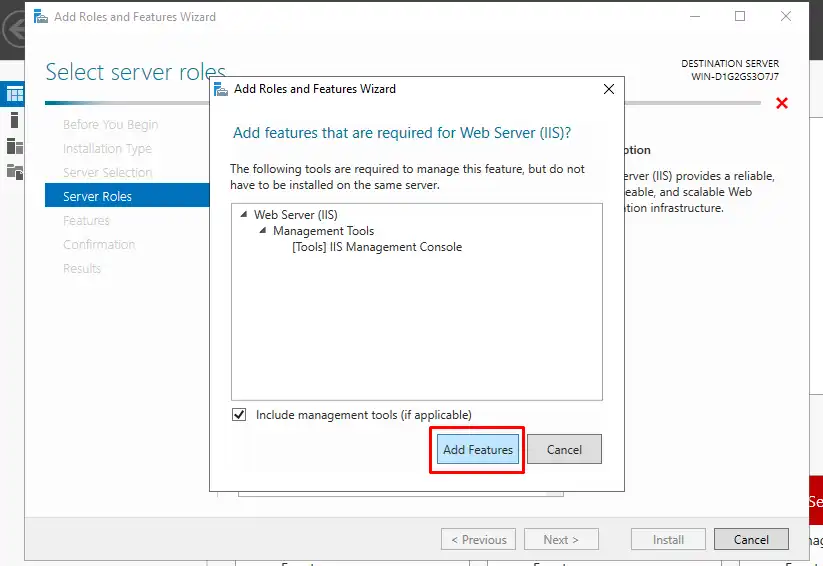Open Local Server sidebar icon
The width and height of the screenshot is (823, 566).
point(14,120)
